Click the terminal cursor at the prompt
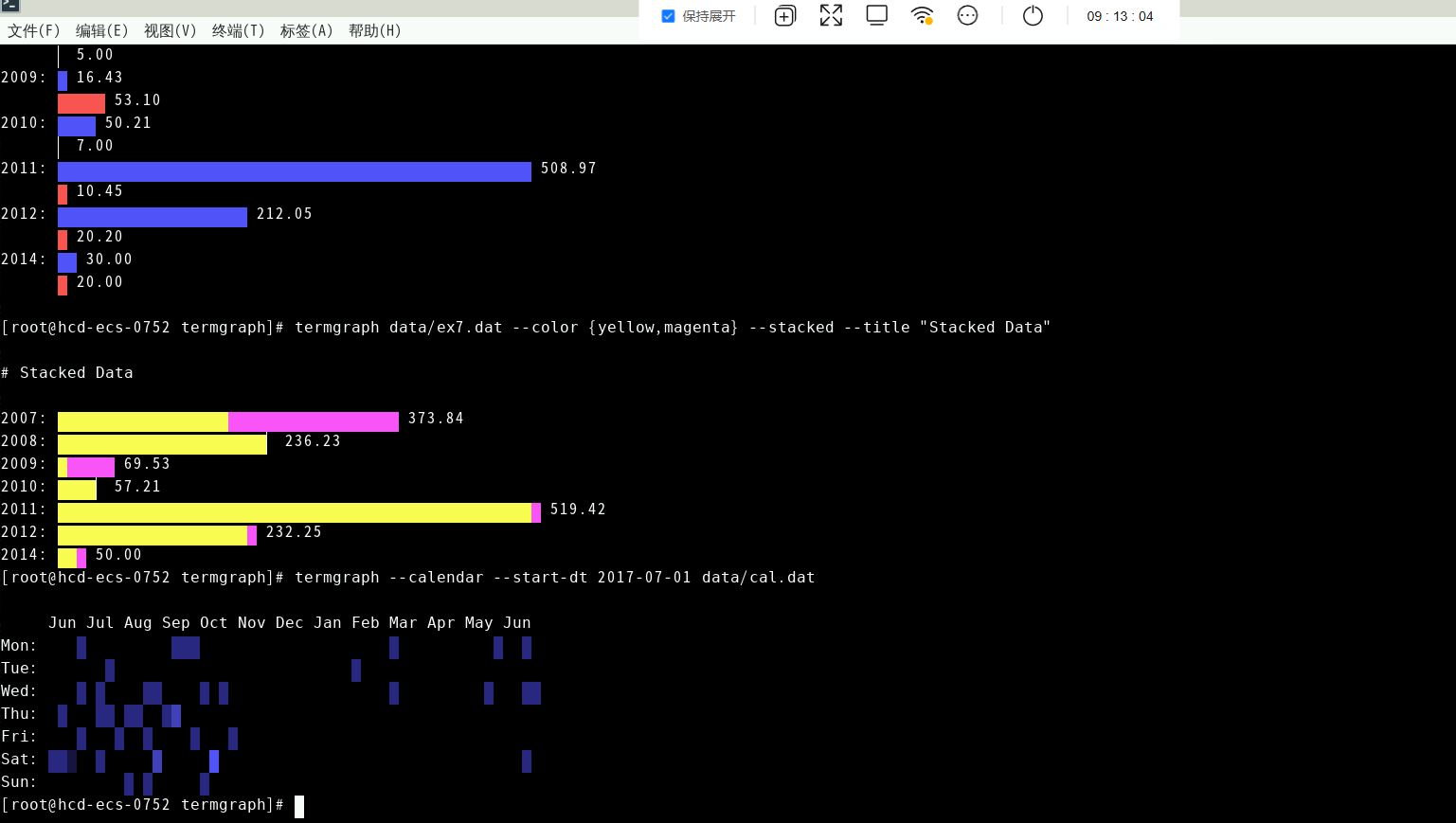Viewport: 1456px width, 823px height. point(299,806)
